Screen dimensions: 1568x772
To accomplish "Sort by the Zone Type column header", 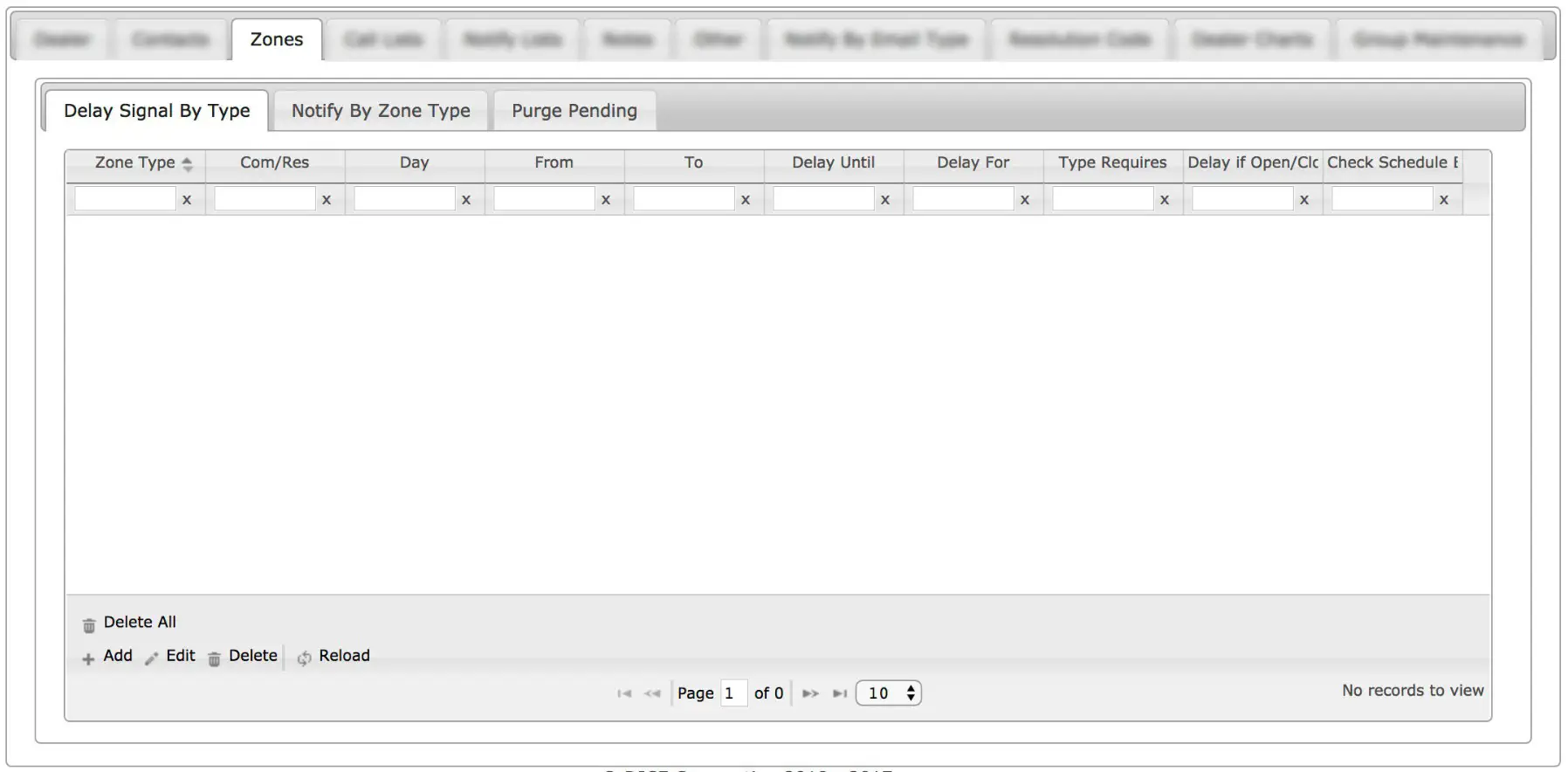I will click(135, 162).
